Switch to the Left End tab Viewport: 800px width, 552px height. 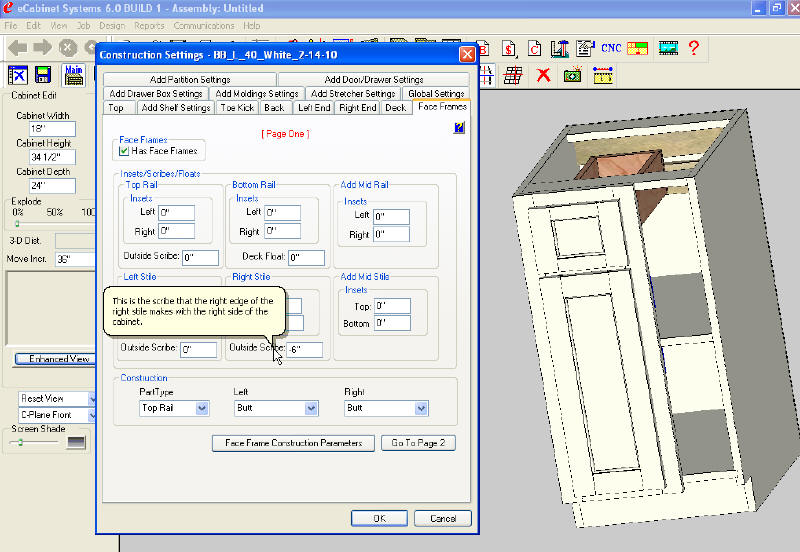(x=314, y=108)
